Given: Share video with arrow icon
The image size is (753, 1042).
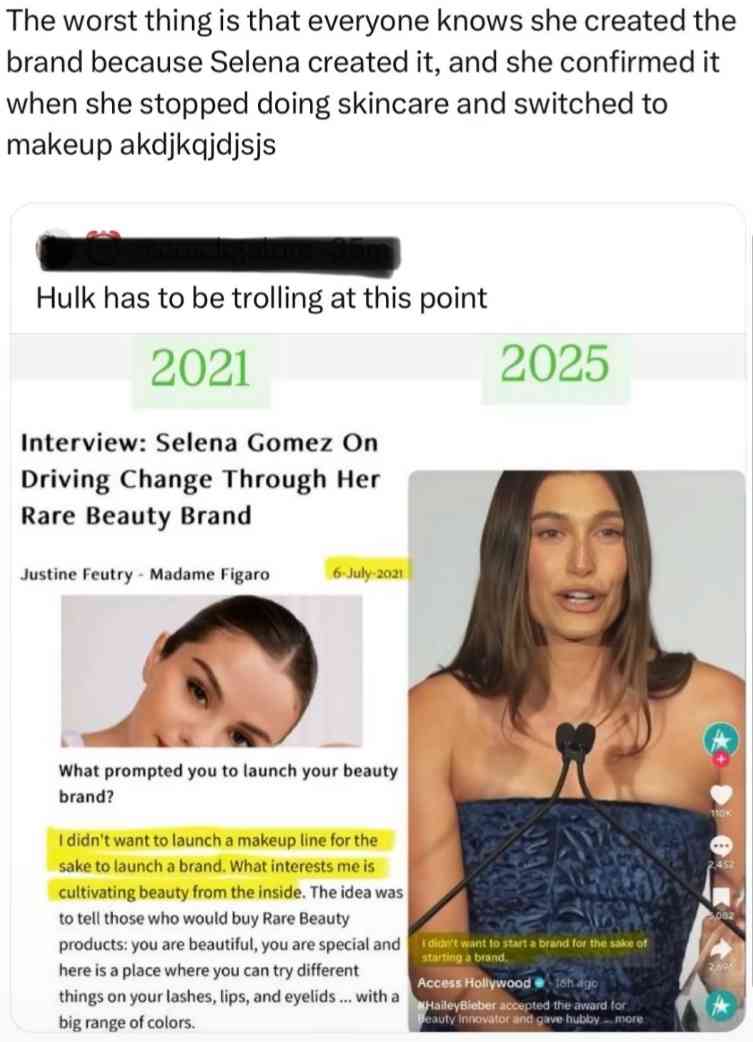Looking at the screenshot, I should pos(722,949).
